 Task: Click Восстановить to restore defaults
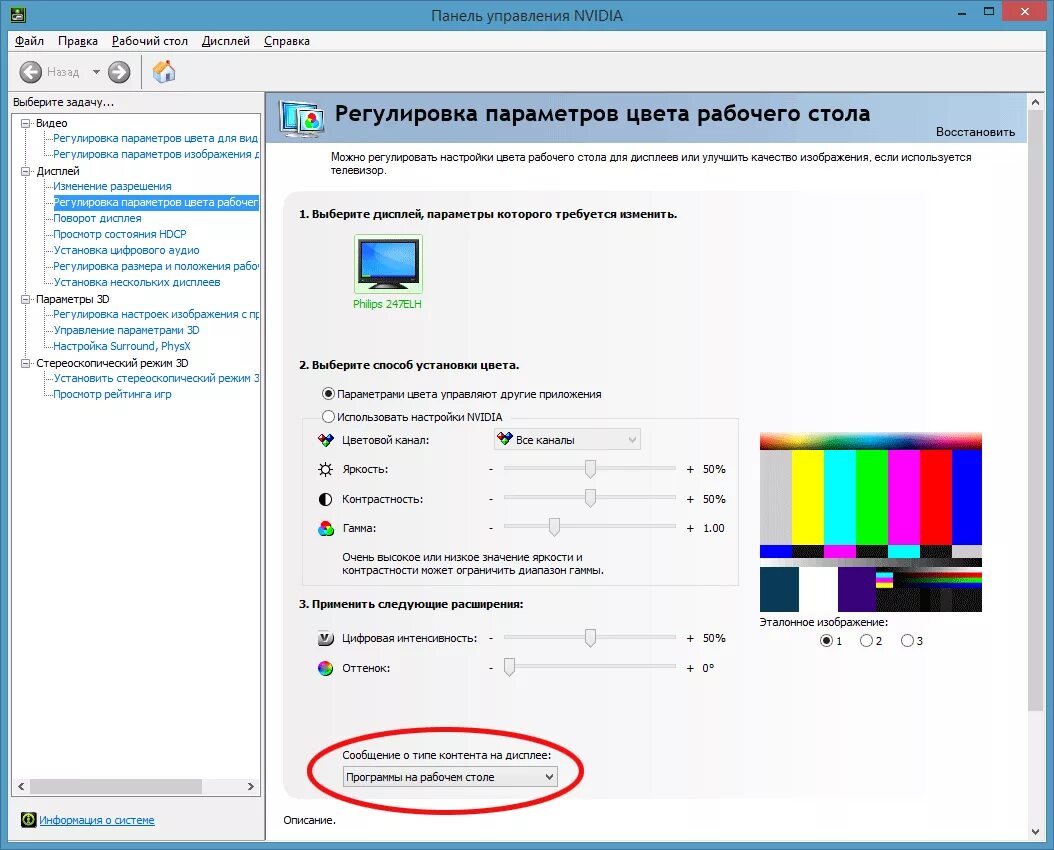pos(975,132)
